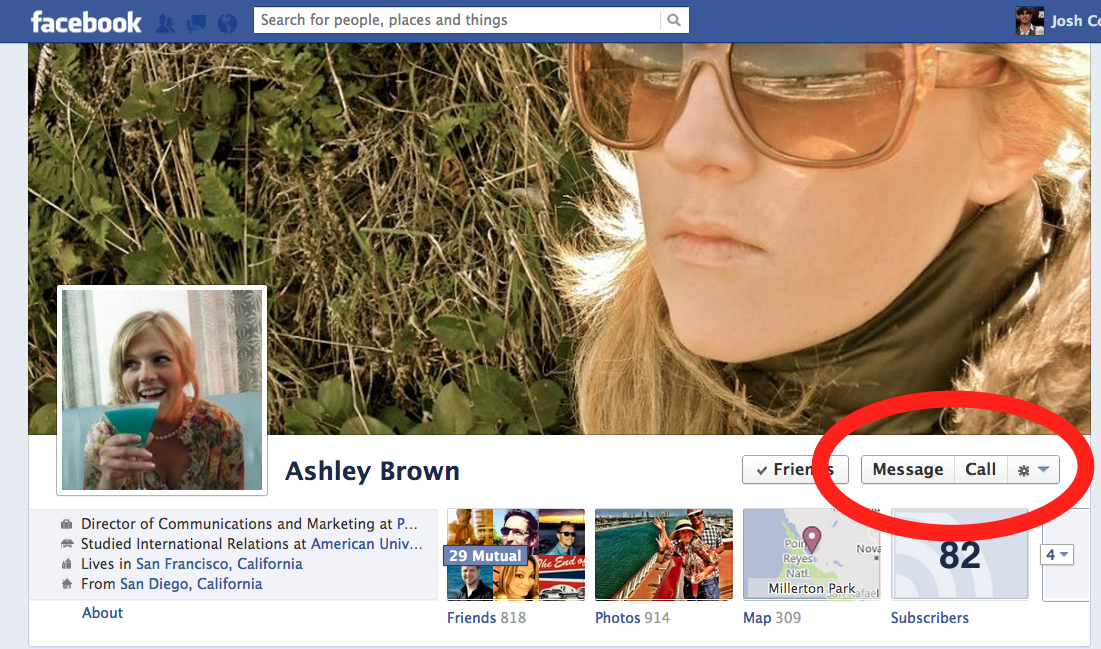Toggle the Friends status button
The width and height of the screenshot is (1101, 649).
click(795, 470)
